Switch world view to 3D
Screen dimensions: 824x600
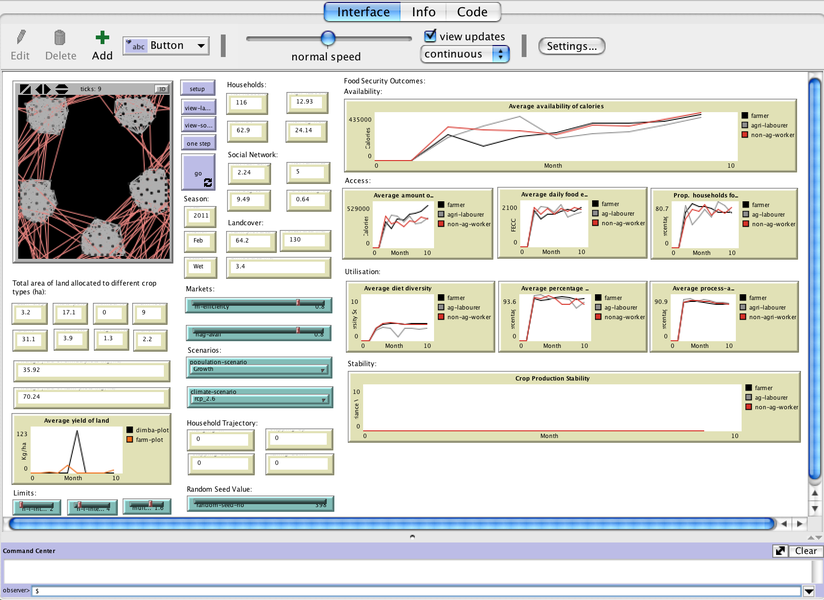[162, 89]
